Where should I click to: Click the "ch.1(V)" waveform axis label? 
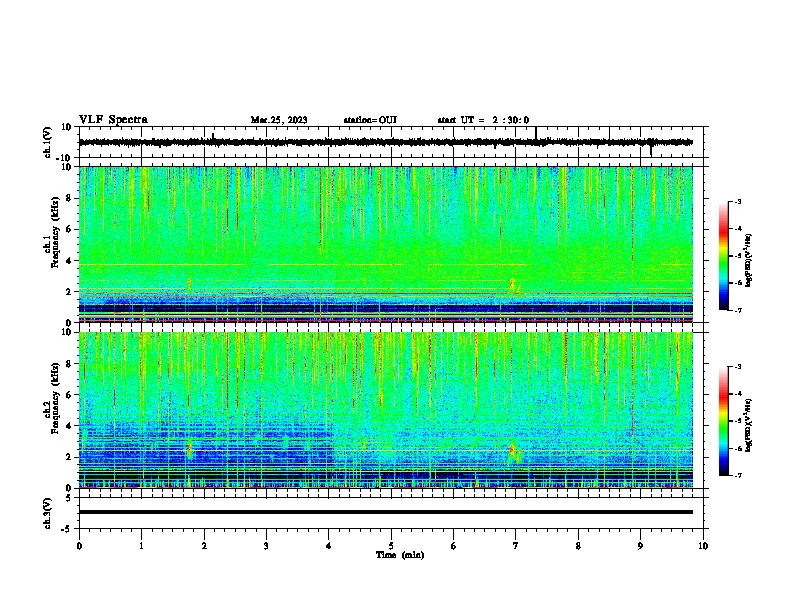tap(47, 142)
